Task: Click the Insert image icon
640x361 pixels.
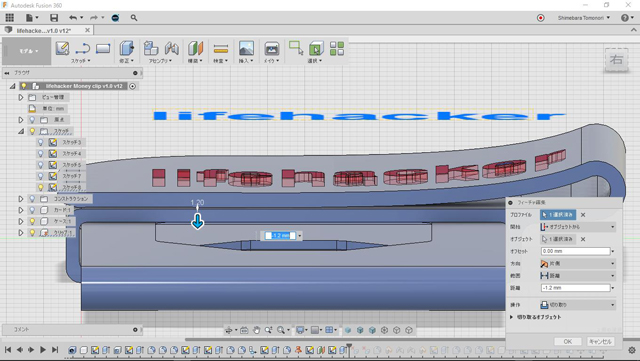Action: [x=246, y=48]
